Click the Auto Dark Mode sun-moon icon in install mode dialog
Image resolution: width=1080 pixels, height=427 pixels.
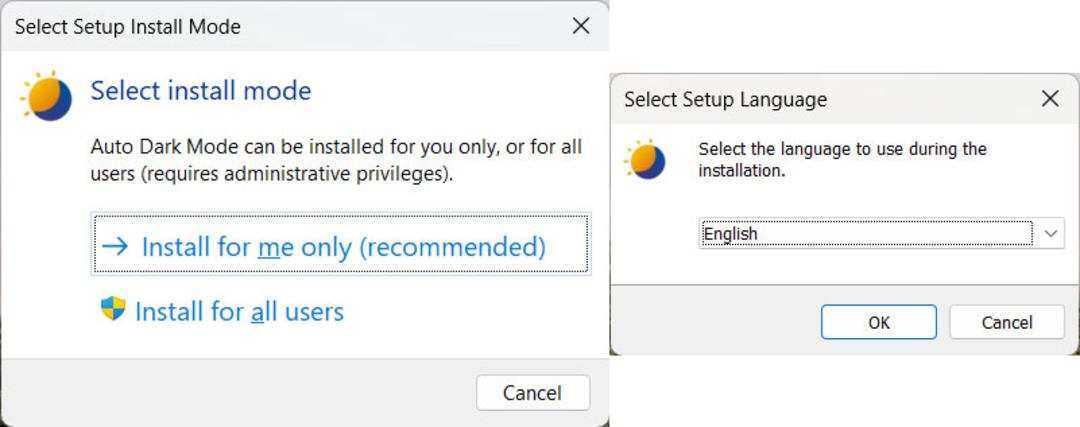[x=46, y=96]
